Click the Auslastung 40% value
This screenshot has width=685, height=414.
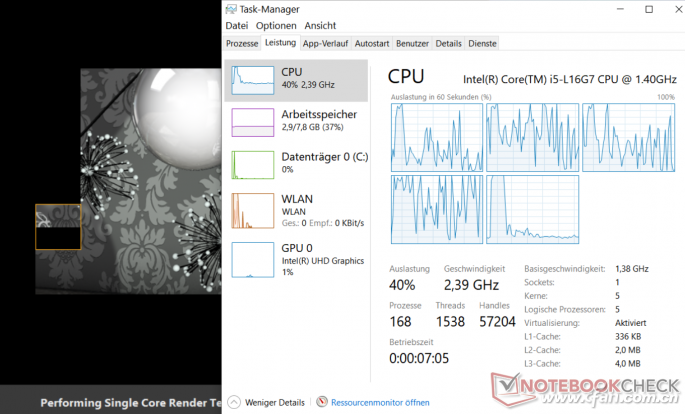pyautogui.click(x=402, y=285)
